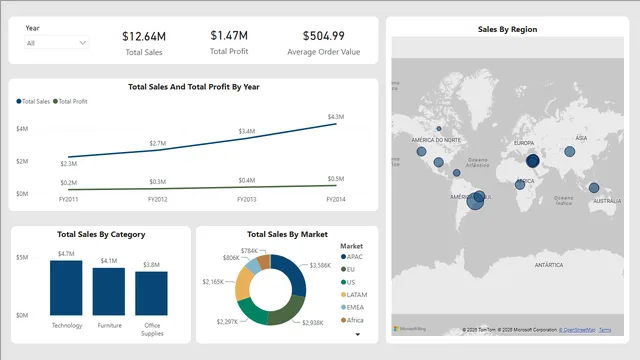Click the map bubble over Africa
Image resolution: width=640 pixels, height=360 pixels.
pyautogui.click(x=520, y=185)
